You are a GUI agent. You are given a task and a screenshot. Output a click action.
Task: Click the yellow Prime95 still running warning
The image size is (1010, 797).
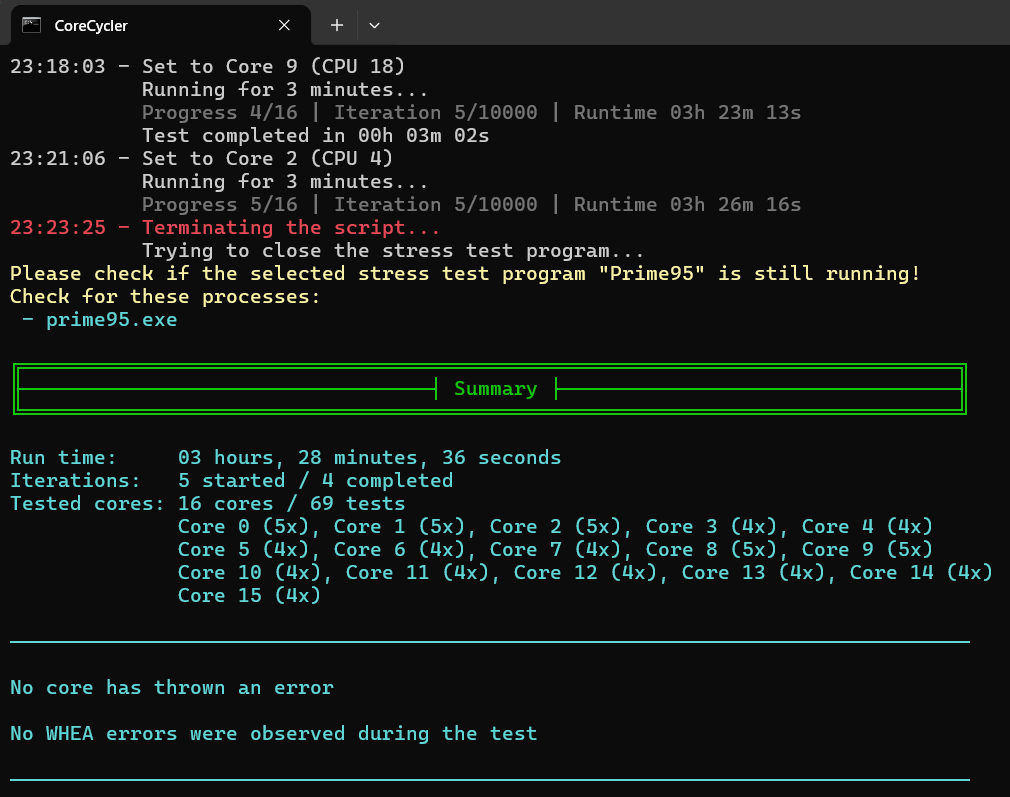coord(465,274)
